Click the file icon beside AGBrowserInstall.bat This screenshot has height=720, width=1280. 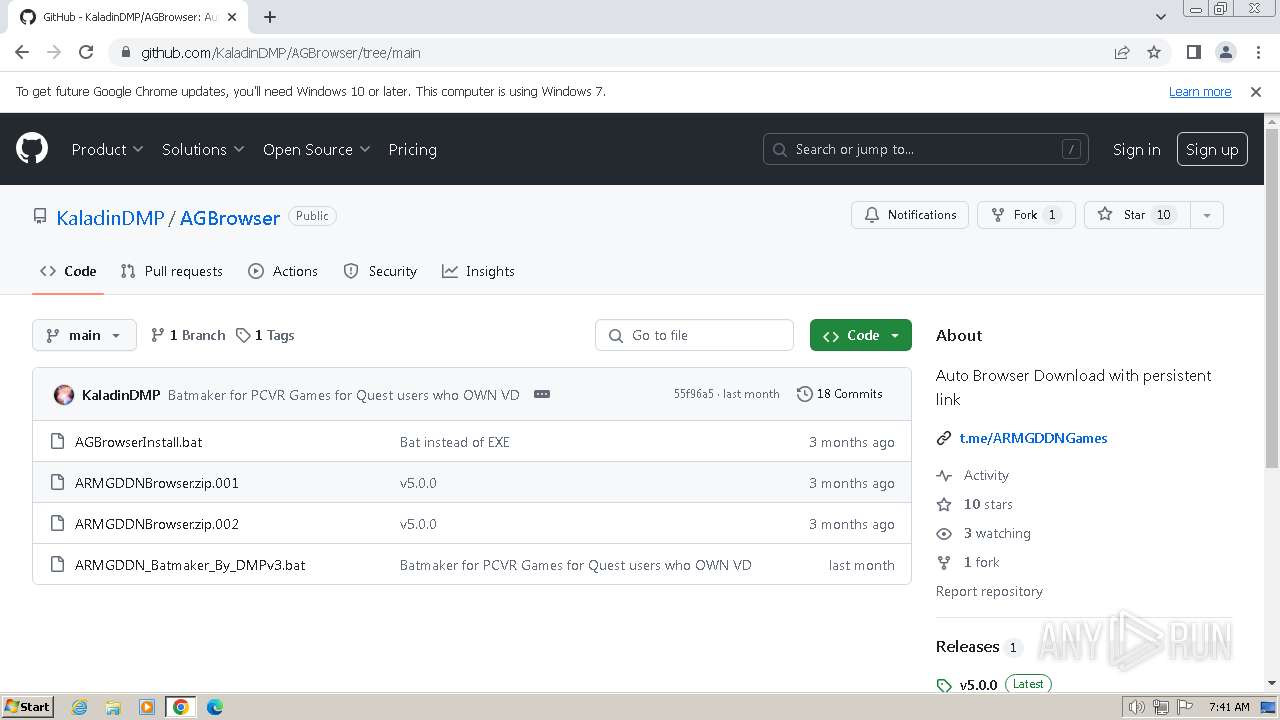click(57, 442)
